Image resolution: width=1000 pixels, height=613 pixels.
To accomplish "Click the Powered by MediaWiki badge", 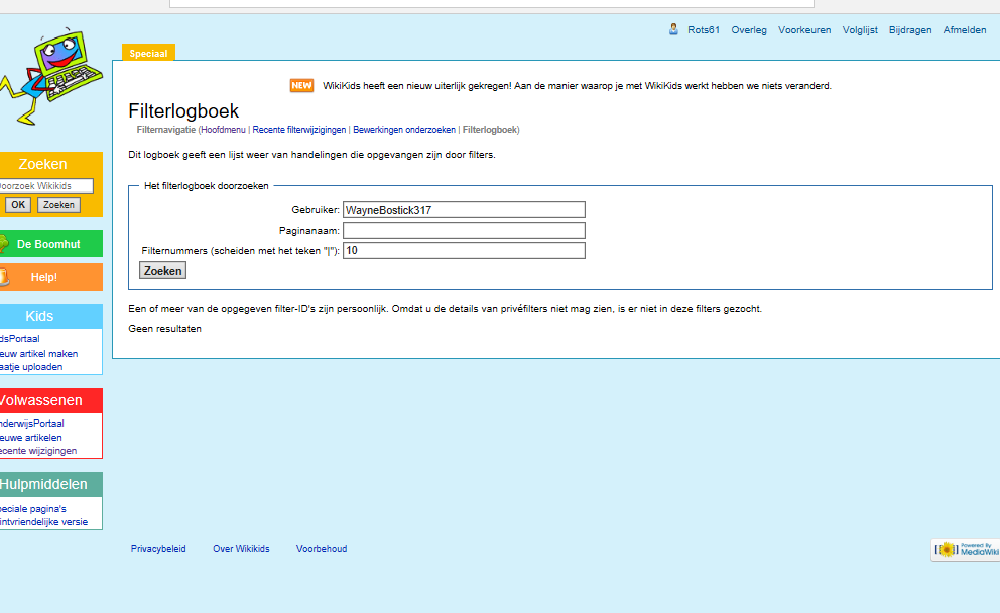I will coord(965,549).
